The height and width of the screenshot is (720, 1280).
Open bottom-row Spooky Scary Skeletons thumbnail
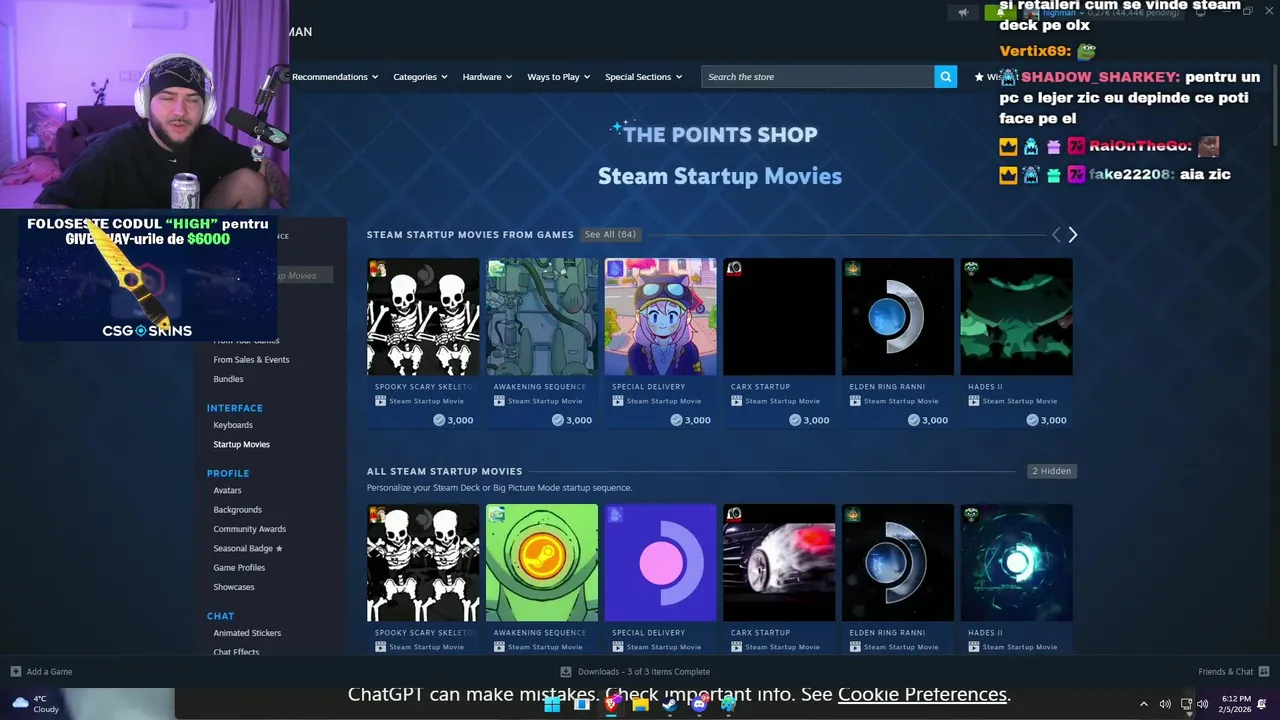pos(423,562)
